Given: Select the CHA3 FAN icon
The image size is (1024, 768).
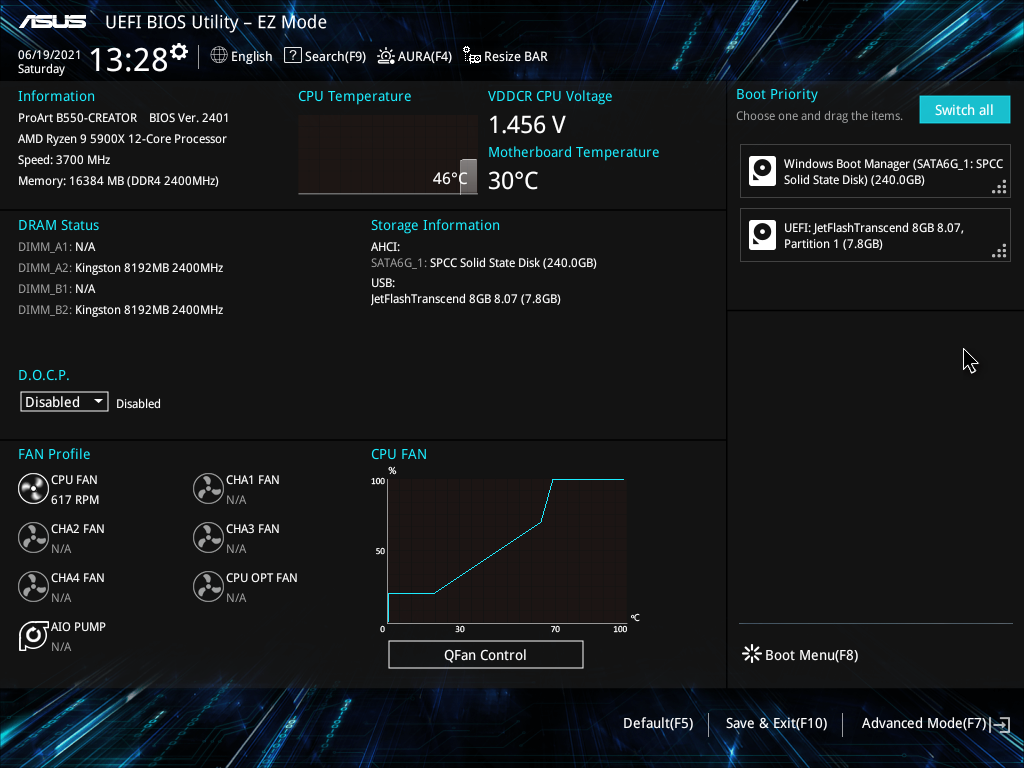Looking at the screenshot, I should coord(208,537).
